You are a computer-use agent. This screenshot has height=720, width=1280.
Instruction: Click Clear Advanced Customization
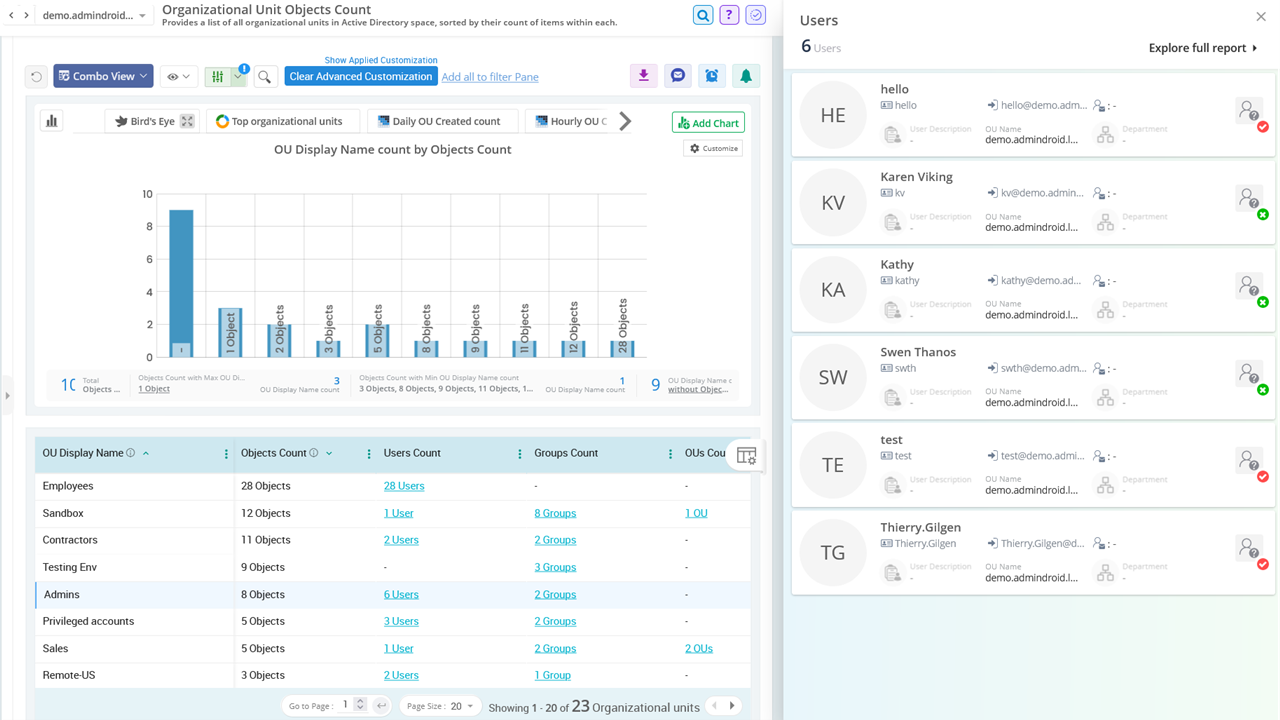pyautogui.click(x=360, y=76)
